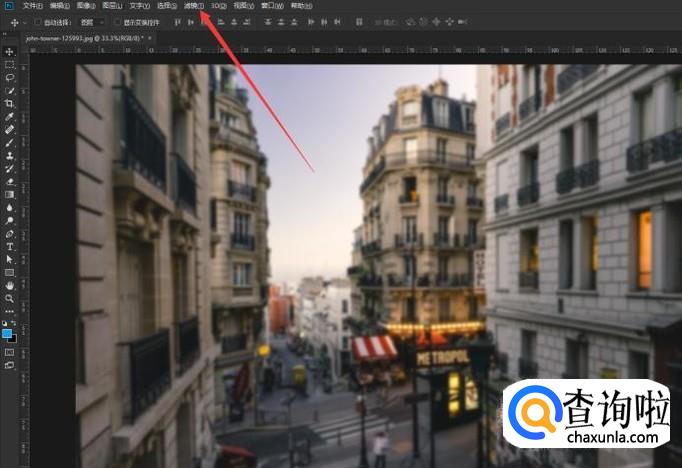
Task: Select the Eraser tool
Action: [x=9, y=182]
